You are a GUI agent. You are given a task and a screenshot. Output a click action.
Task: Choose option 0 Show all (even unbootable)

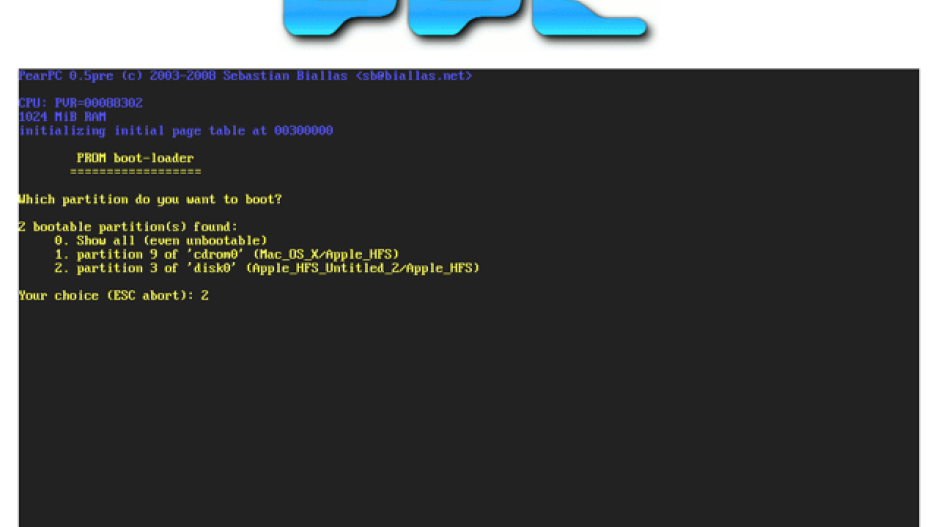[x=161, y=240]
